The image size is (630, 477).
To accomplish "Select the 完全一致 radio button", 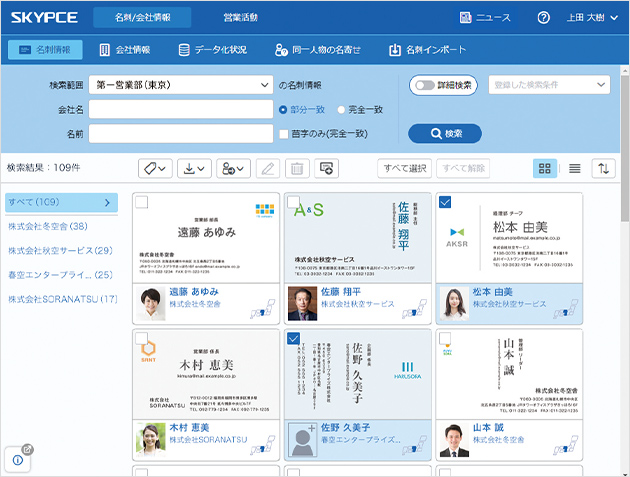I will point(341,109).
